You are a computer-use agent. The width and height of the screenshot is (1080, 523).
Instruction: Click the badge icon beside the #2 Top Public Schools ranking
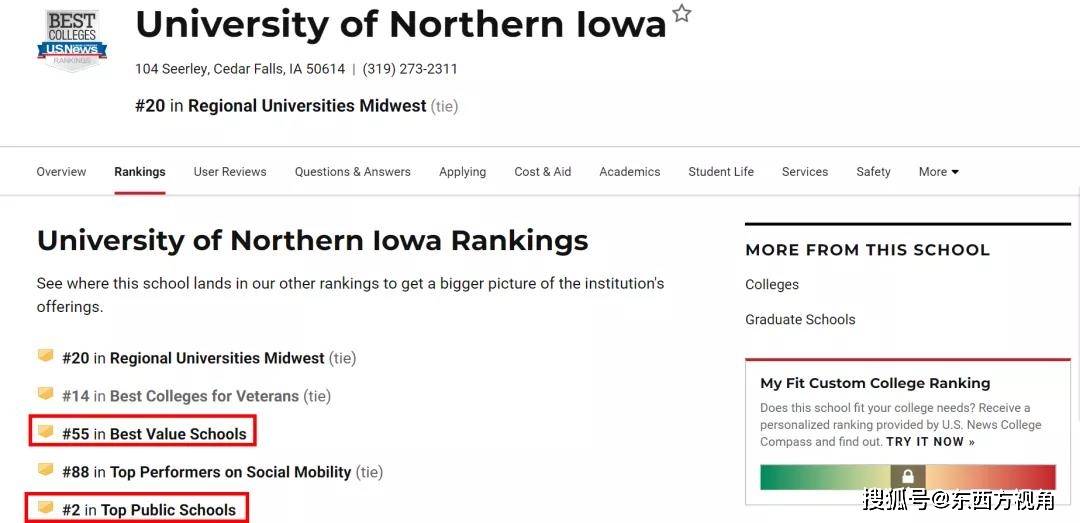(45, 509)
